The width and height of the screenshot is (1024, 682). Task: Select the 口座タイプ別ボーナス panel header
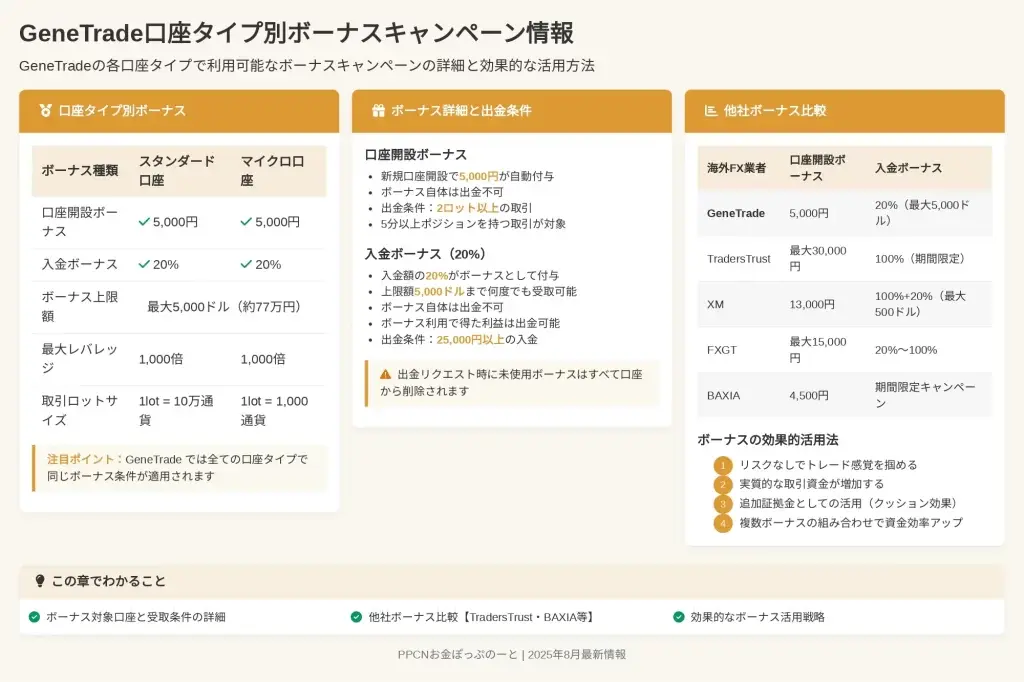tap(179, 111)
